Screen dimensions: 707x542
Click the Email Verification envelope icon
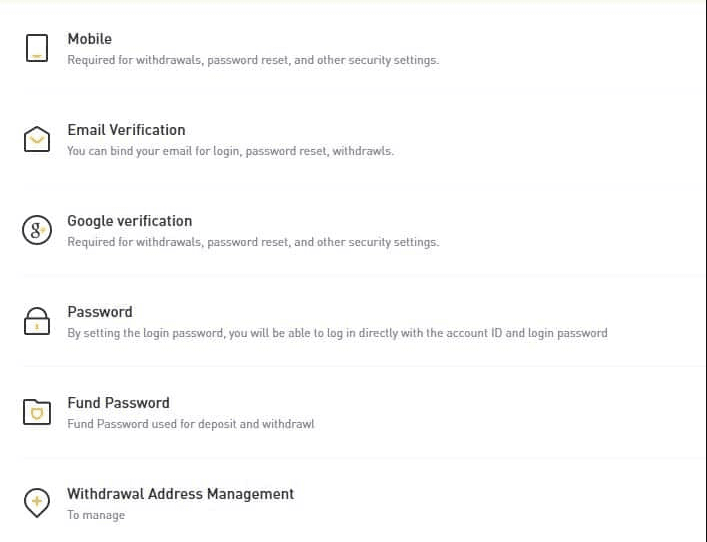coord(36,140)
